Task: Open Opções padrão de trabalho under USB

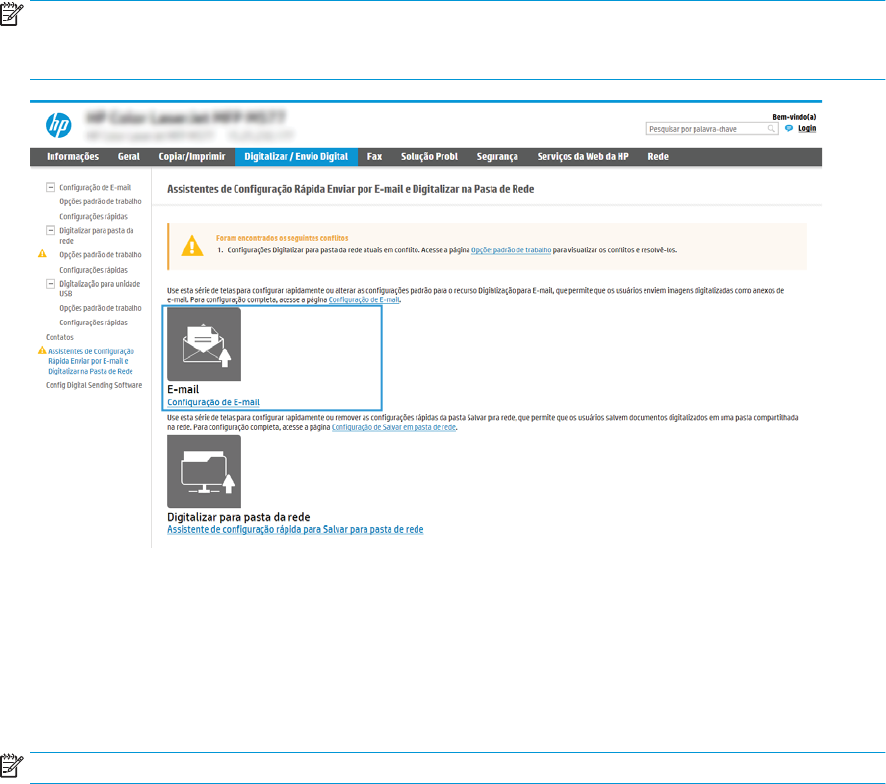Action: point(100,309)
